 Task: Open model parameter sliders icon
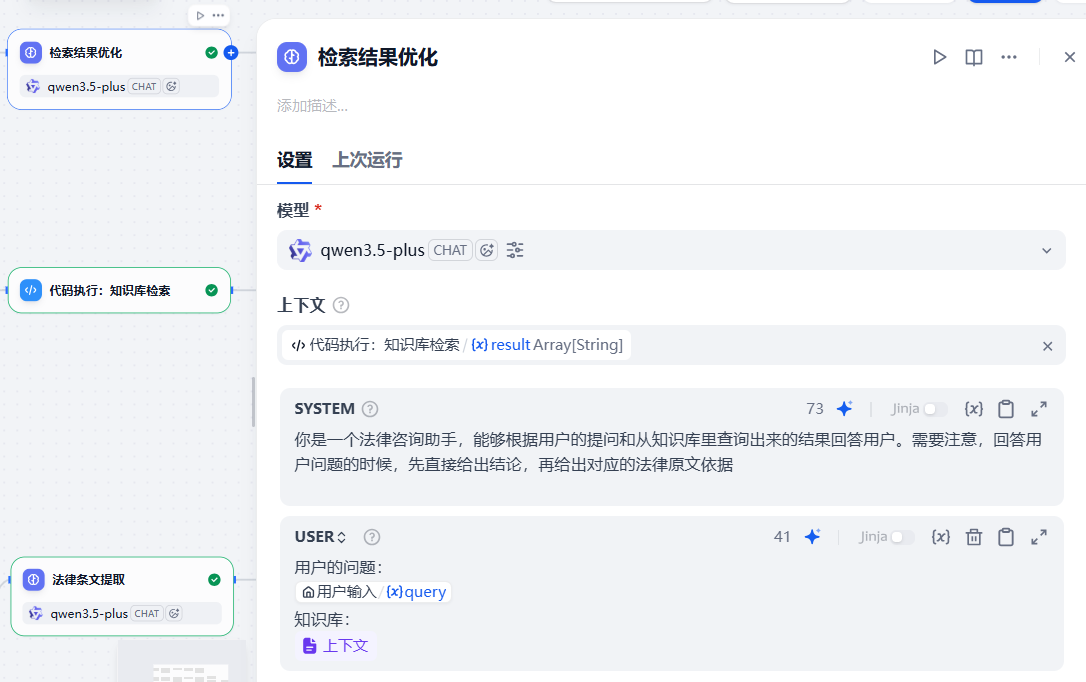point(515,250)
